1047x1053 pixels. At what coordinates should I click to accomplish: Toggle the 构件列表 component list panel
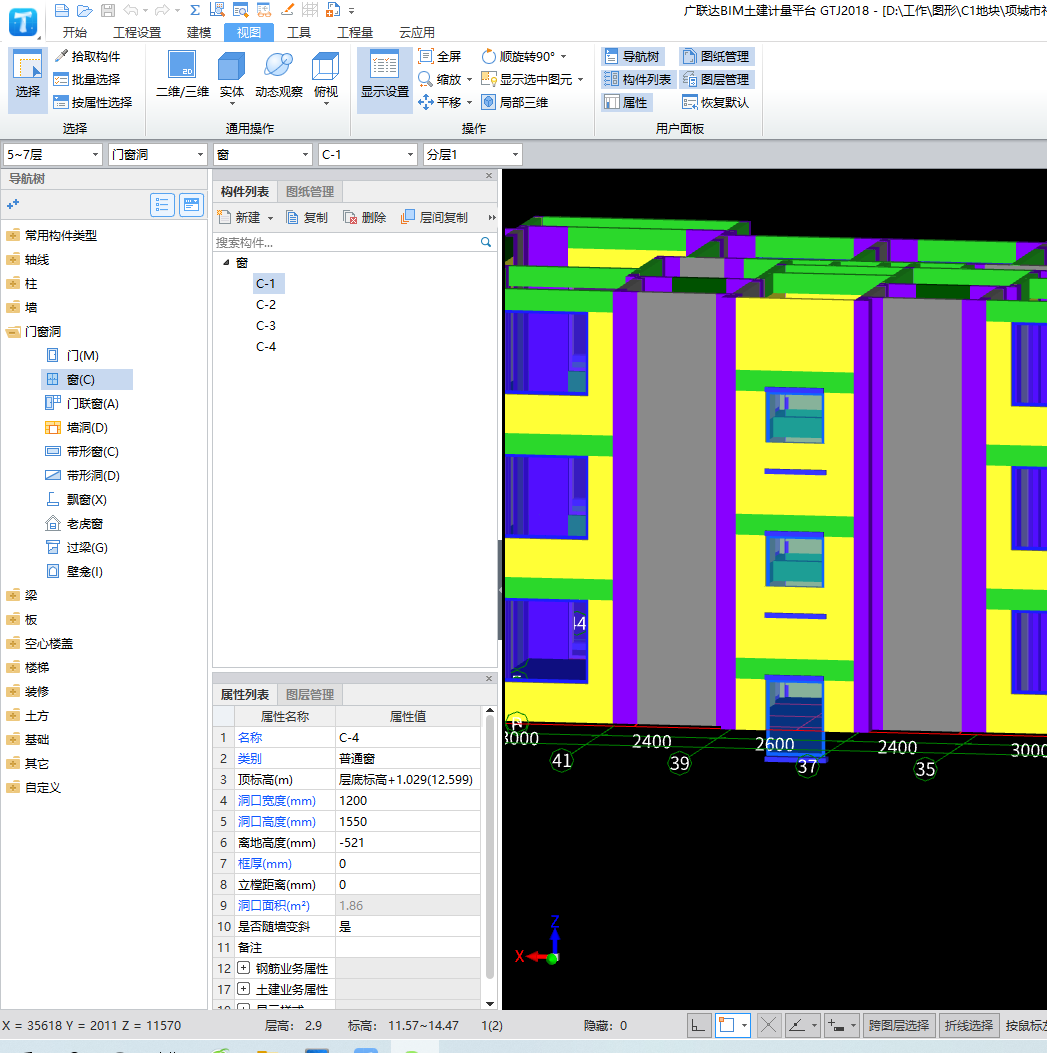point(637,79)
